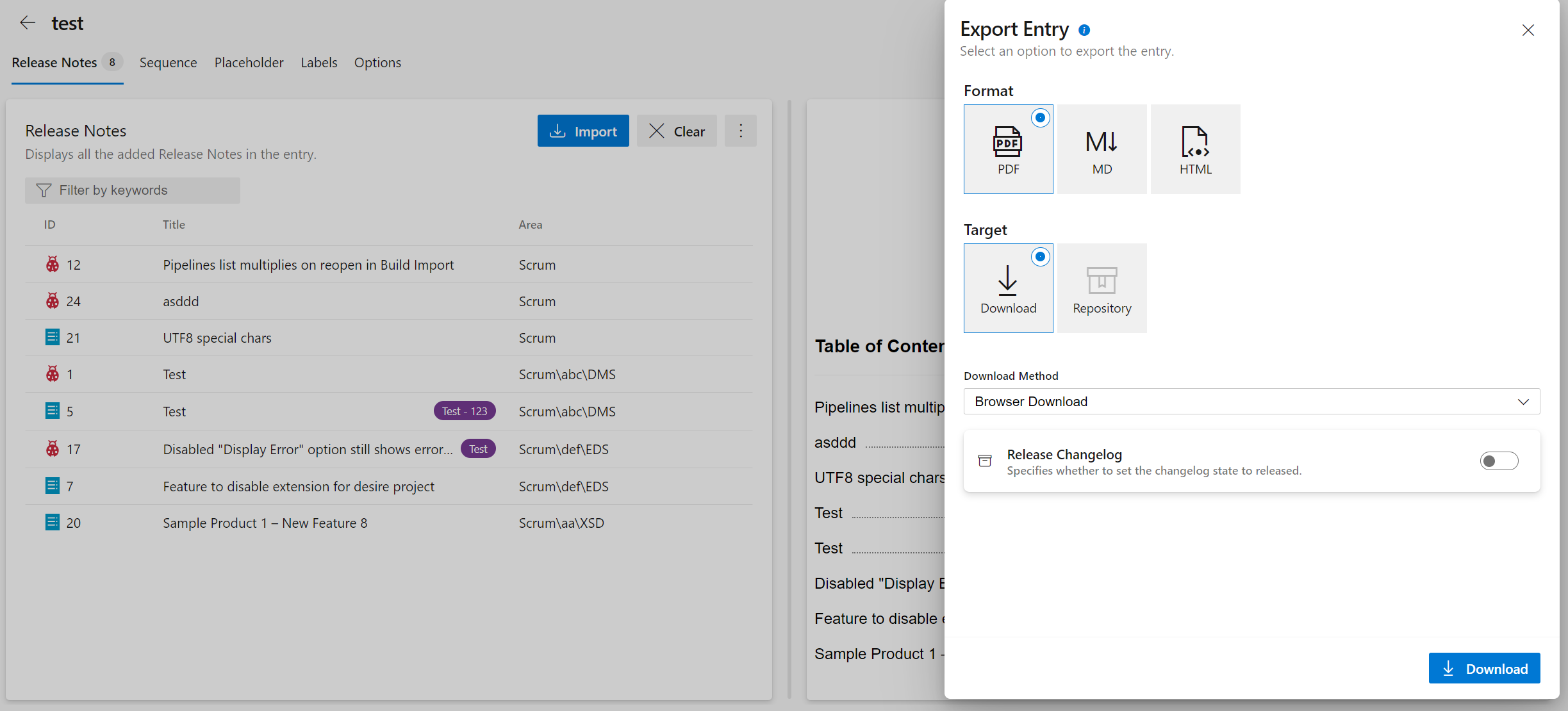Viewport: 1568px width, 711px height.
Task: Click the Test - 123 label badge
Action: (x=464, y=411)
